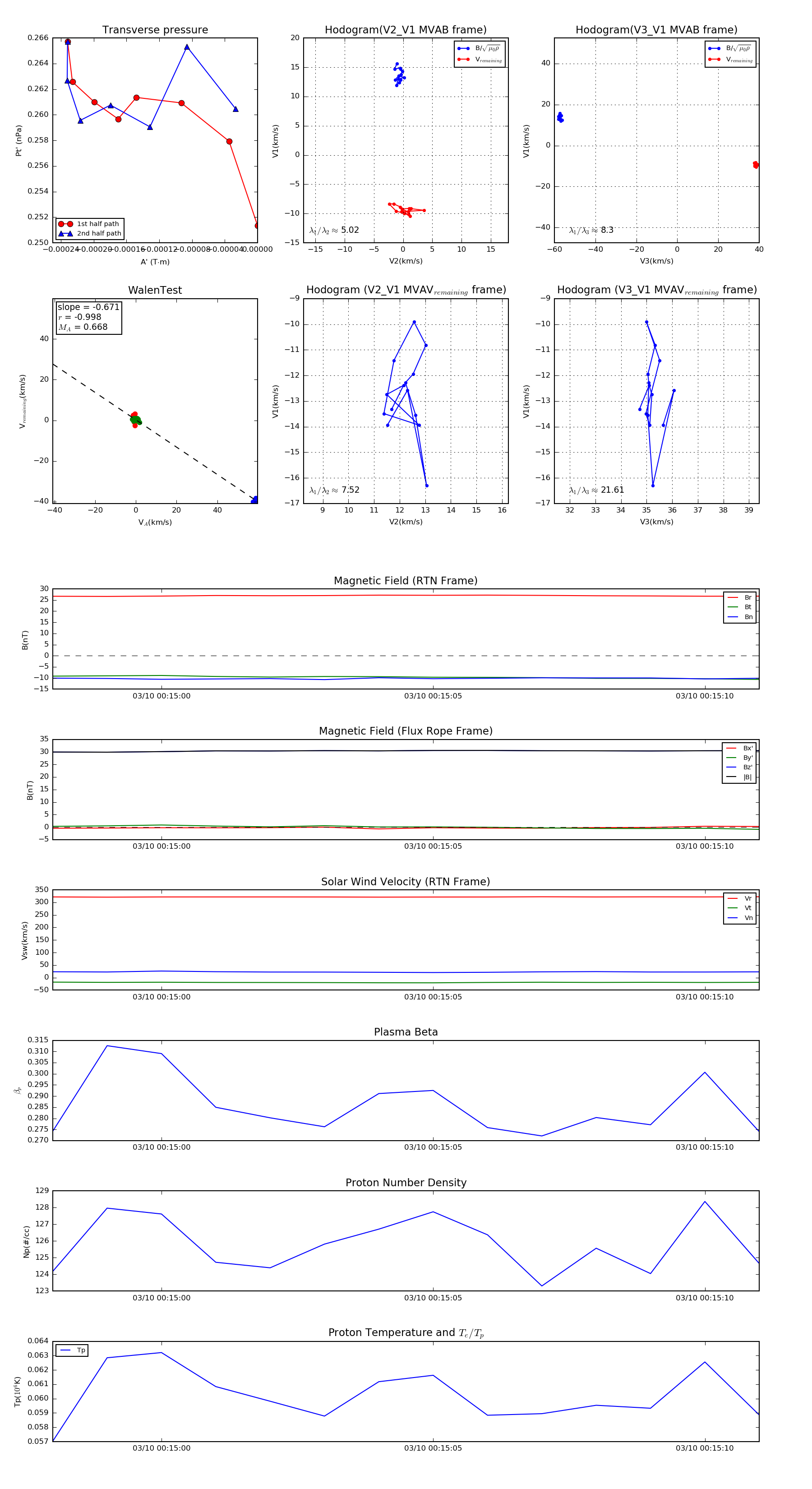Click the "Hodogram(V3_V1 MVAB frame)" title
Screen dimensions: 812x1489
coord(656,30)
